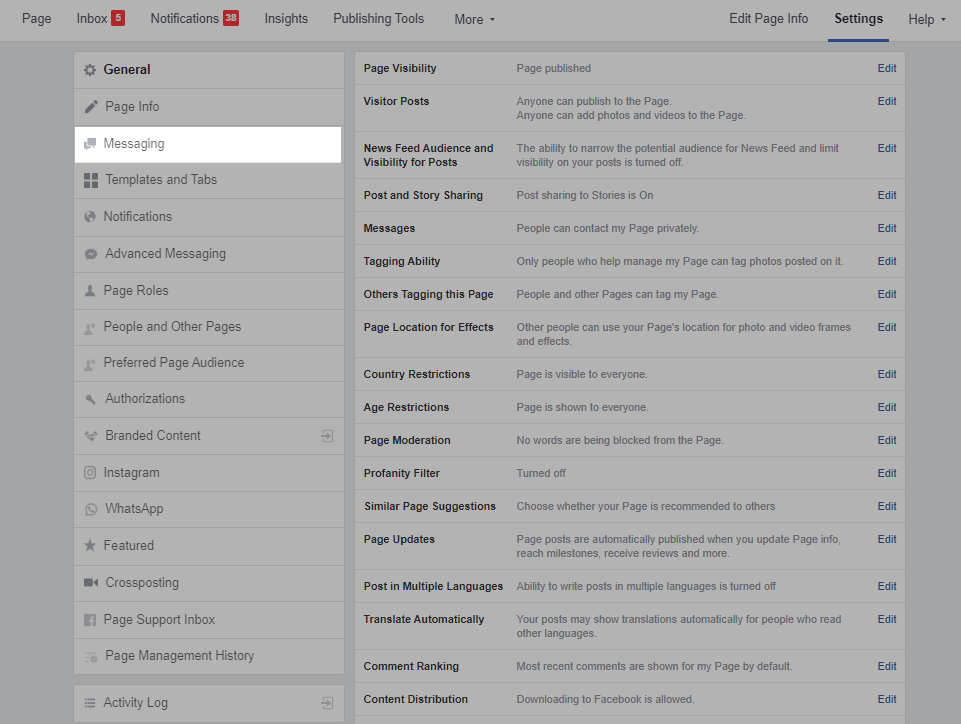Switch to the Insights tab
The width and height of the screenshot is (961, 724).
click(x=286, y=18)
